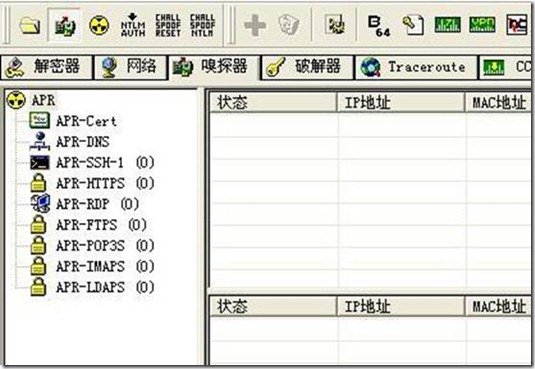Click the key document toolbar icon
535x369 pixels.
(x=413, y=25)
